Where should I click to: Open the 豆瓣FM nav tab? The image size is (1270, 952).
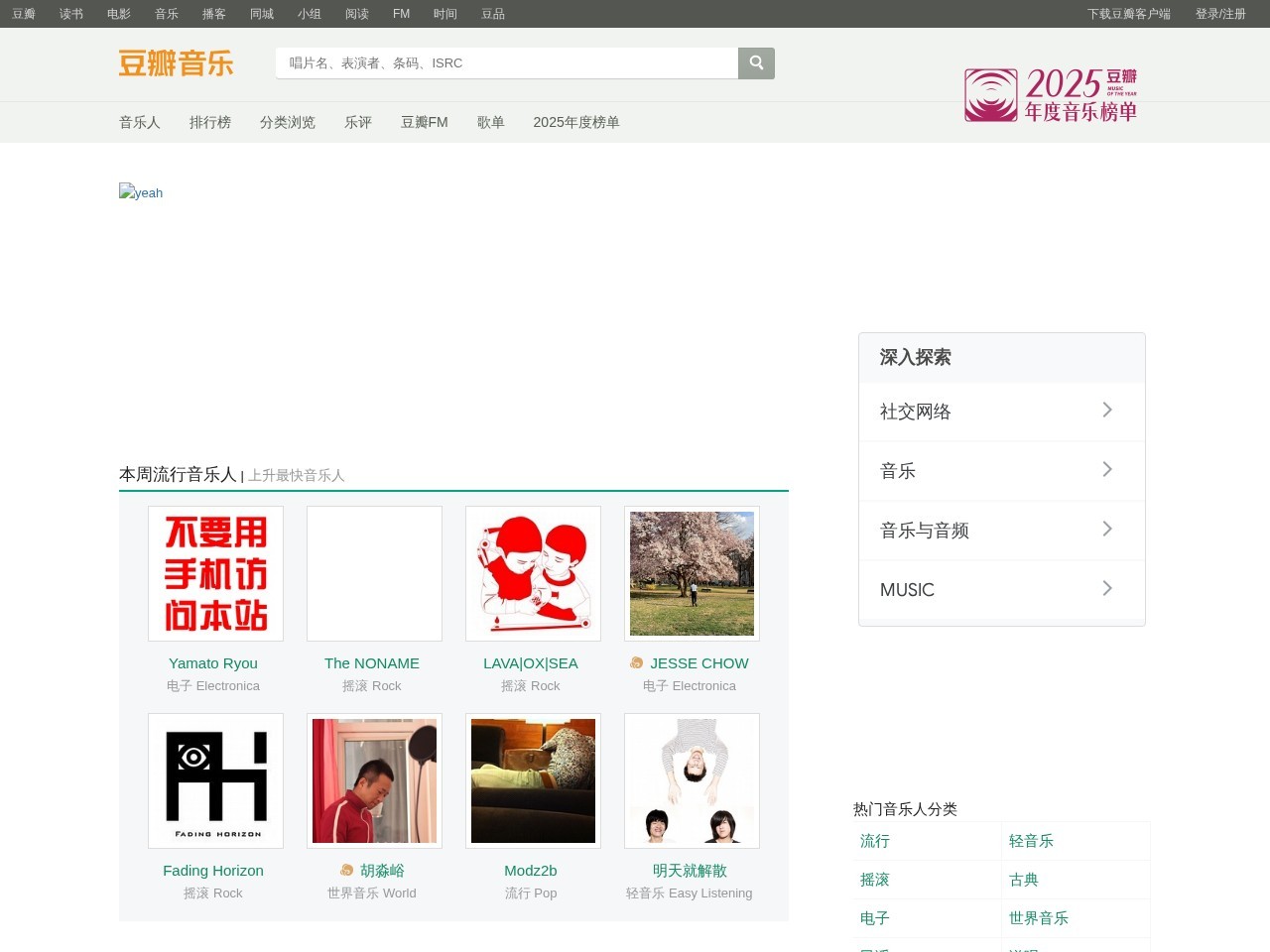pos(425,122)
